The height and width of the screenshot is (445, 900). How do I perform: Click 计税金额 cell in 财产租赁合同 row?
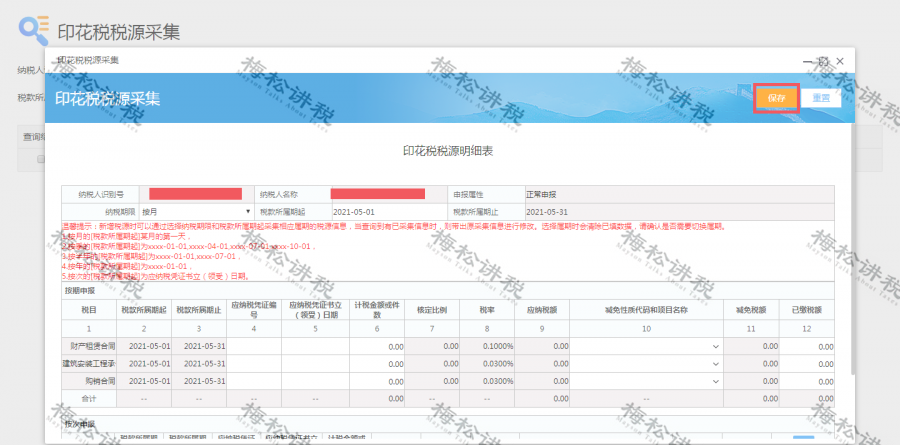pyautogui.click(x=377, y=346)
